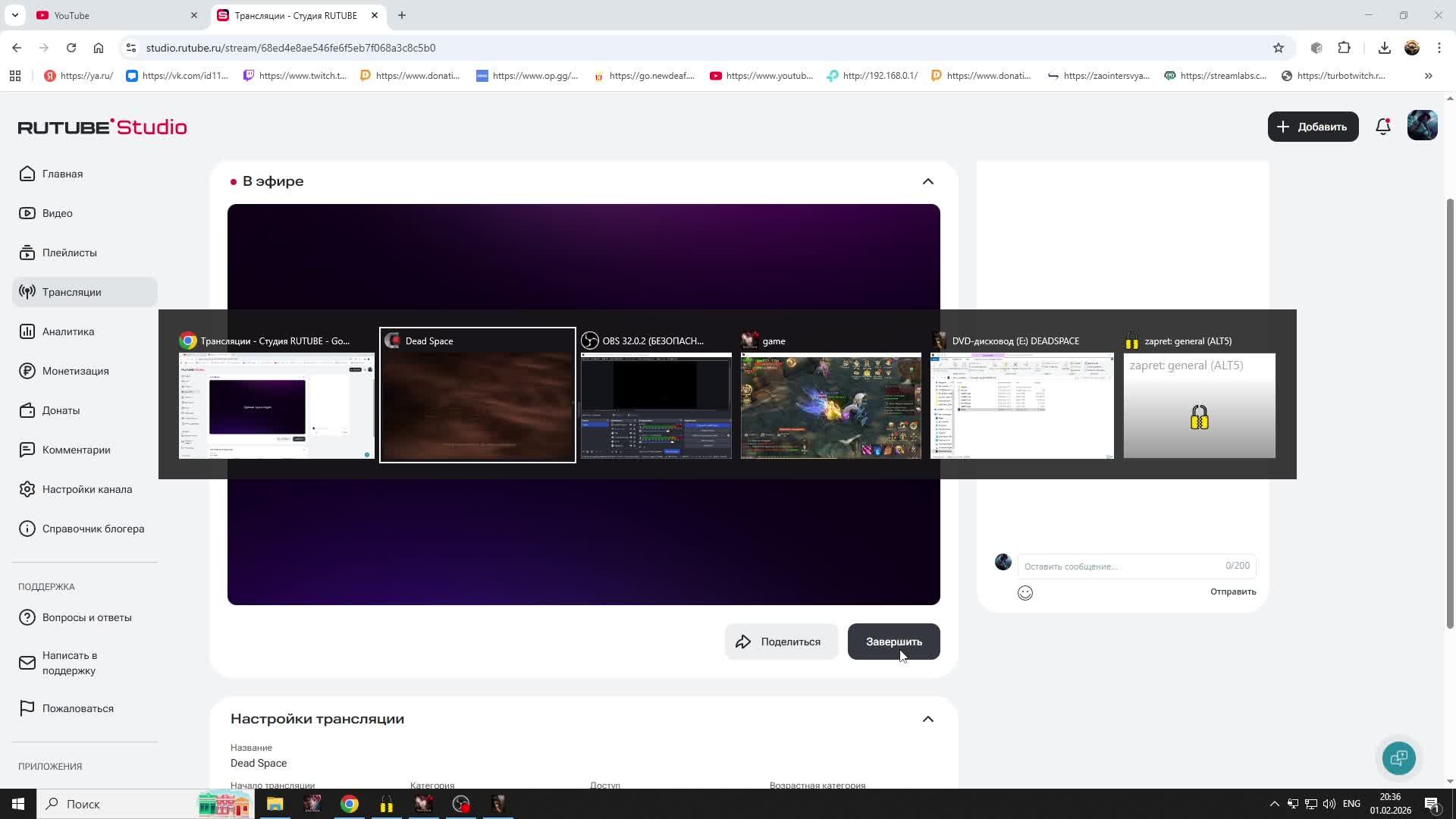Open the notifications bell icon
Image resolution: width=1456 pixels, height=819 pixels.
click(1382, 127)
